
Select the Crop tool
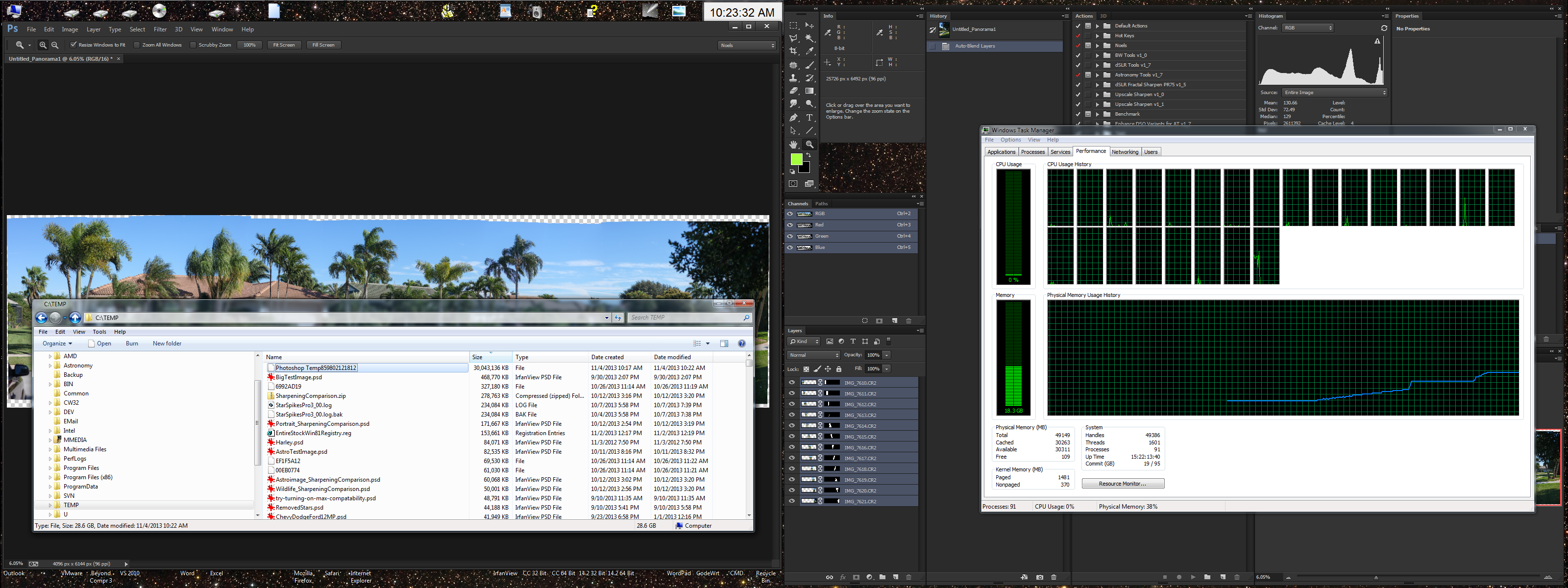pos(793,52)
